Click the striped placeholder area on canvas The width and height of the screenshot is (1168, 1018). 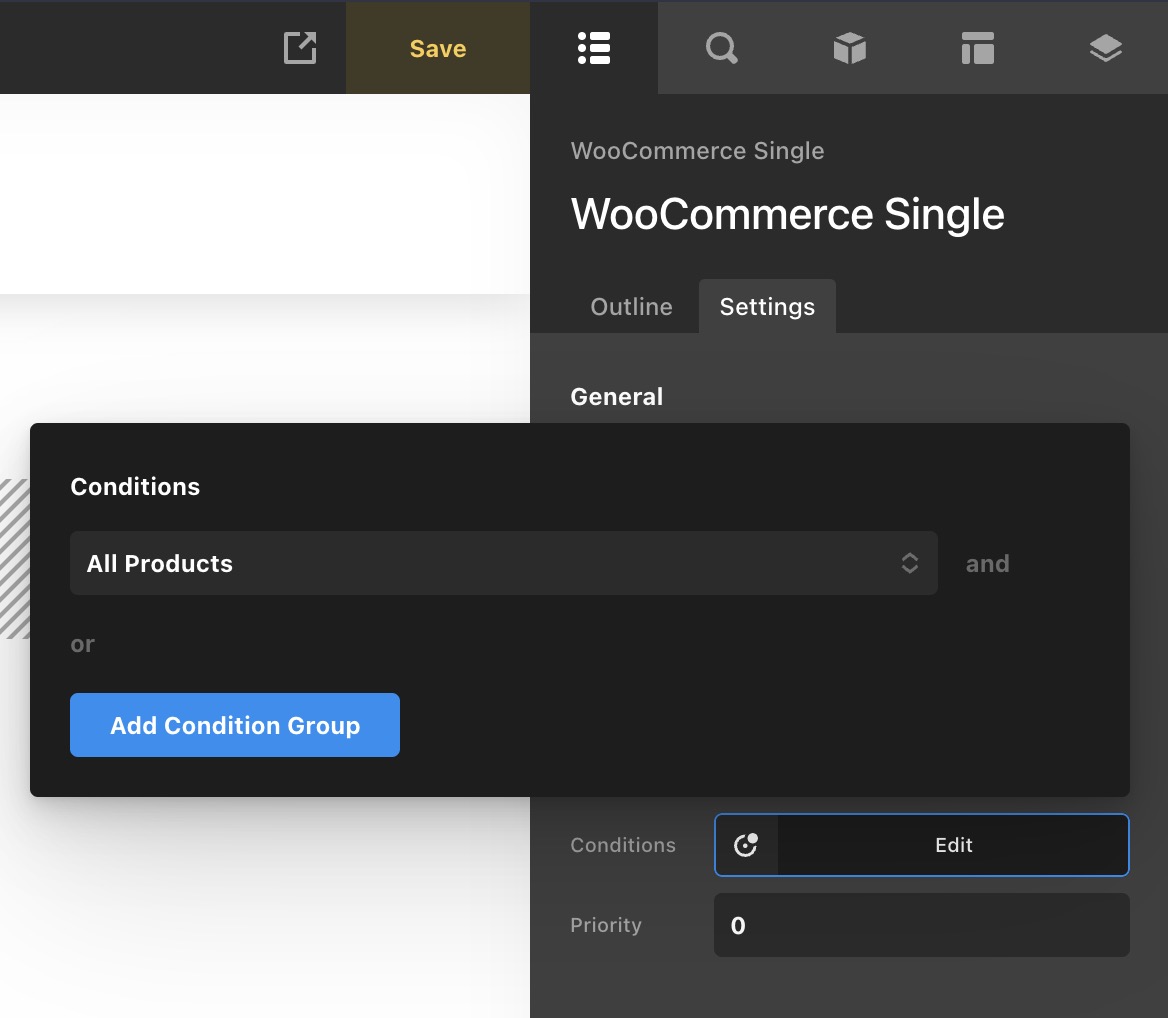[x=14, y=558]
